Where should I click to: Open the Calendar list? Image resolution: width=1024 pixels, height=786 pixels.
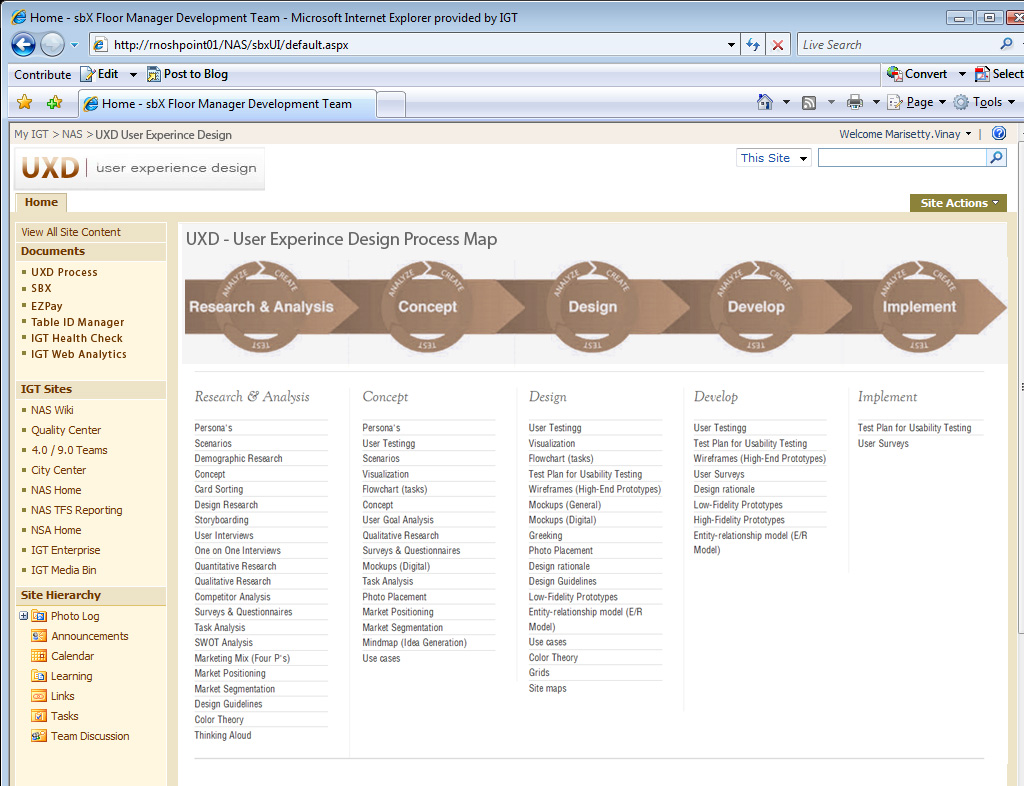[72, 656]
